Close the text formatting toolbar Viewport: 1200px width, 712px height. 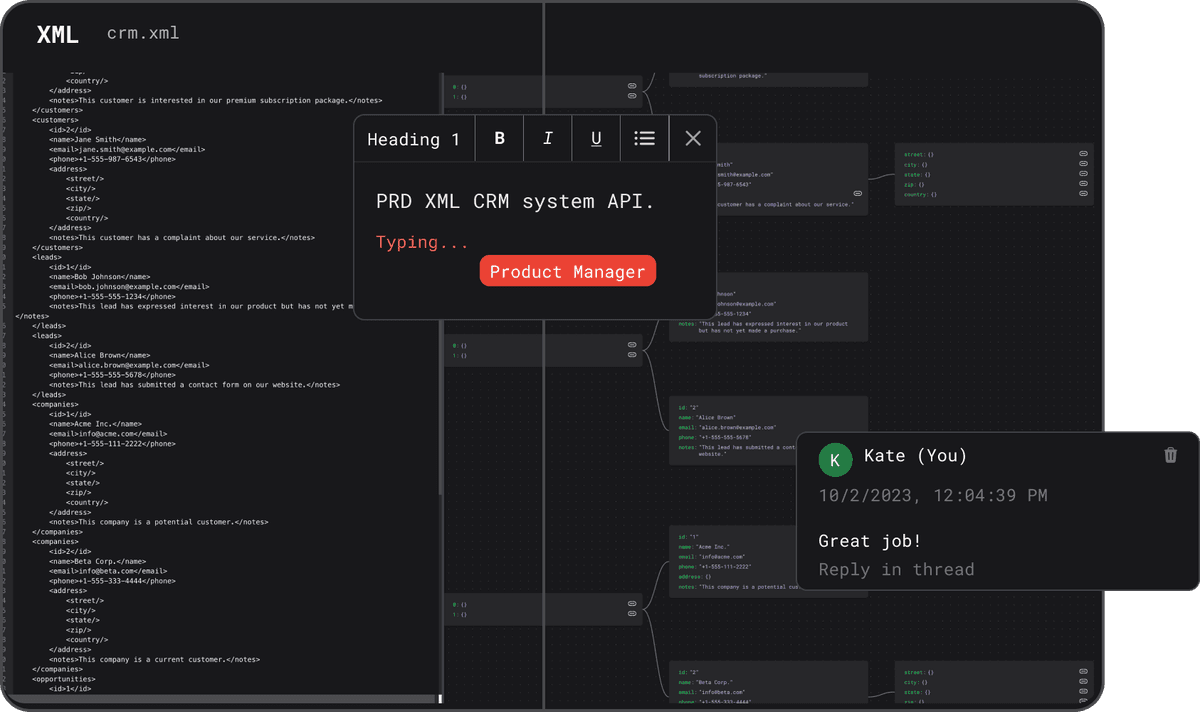pos(692,138)
